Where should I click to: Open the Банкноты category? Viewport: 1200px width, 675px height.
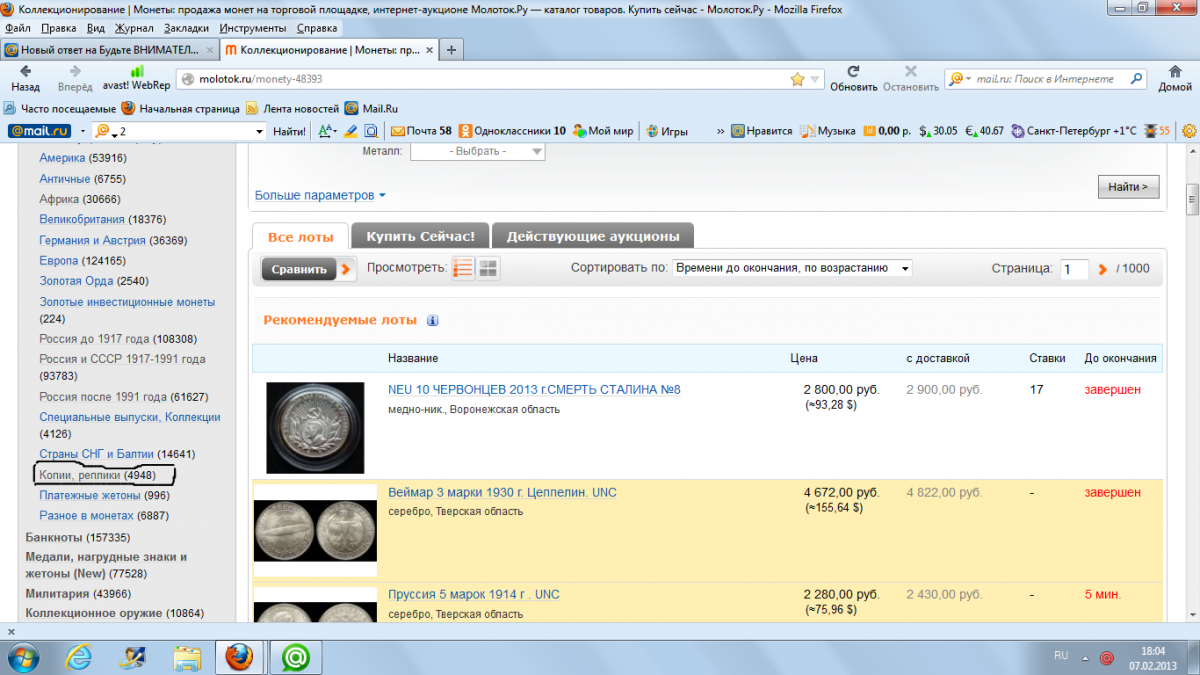click(x=56, y=537)
